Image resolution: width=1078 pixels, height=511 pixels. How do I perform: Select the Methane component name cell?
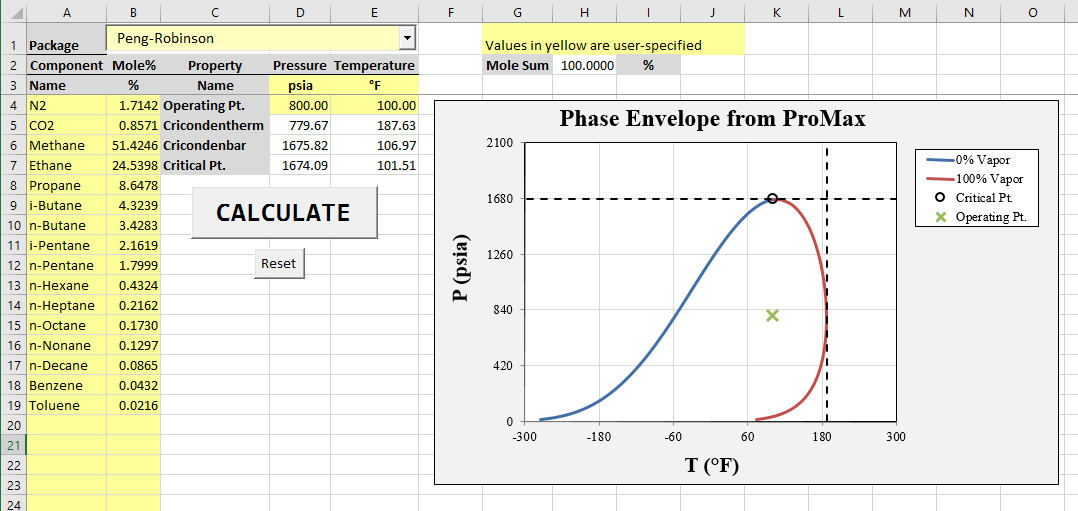67,146
